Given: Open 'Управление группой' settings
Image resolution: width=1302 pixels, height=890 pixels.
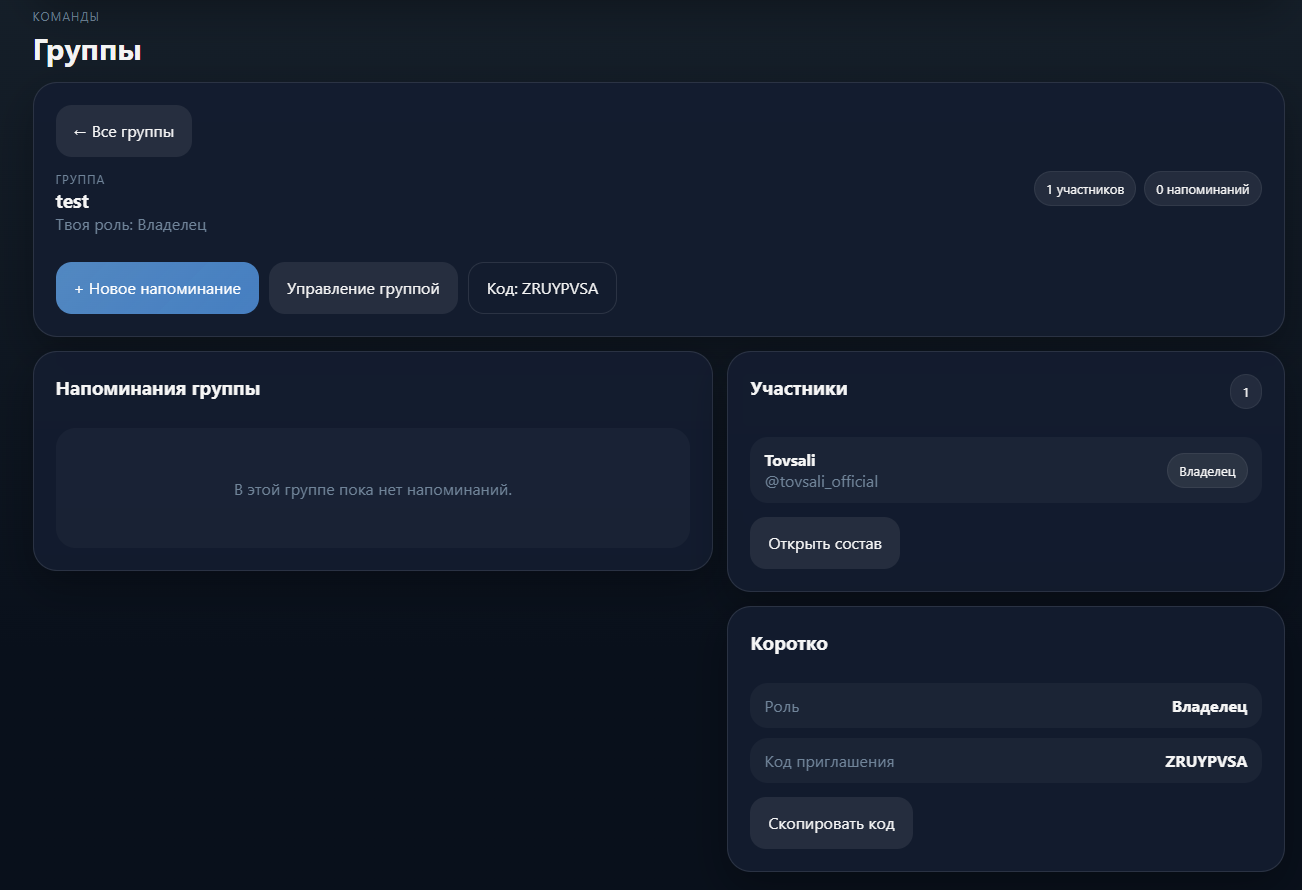Looking at the screenshot, I should pyautogui.click(x=363, y=288).
